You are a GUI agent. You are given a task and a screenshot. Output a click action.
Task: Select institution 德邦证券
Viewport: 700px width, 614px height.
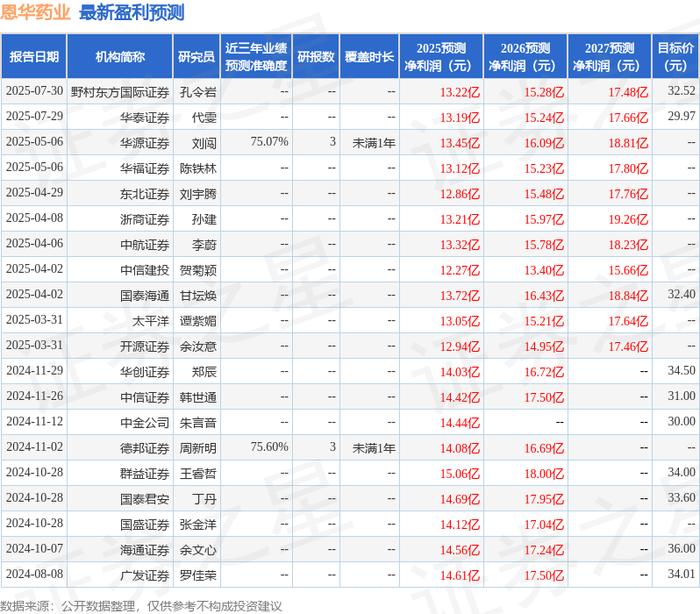point(145,449)
